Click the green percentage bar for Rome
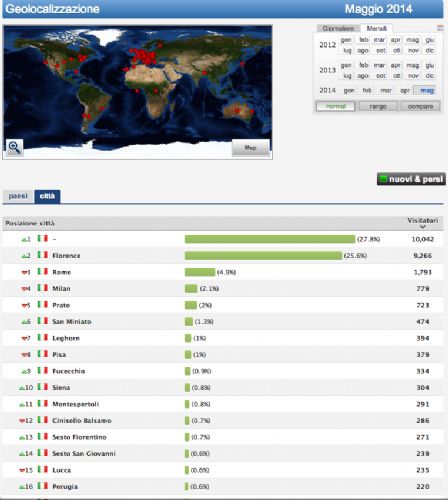Viewport: 448px width, 500px height. [200, 272]
